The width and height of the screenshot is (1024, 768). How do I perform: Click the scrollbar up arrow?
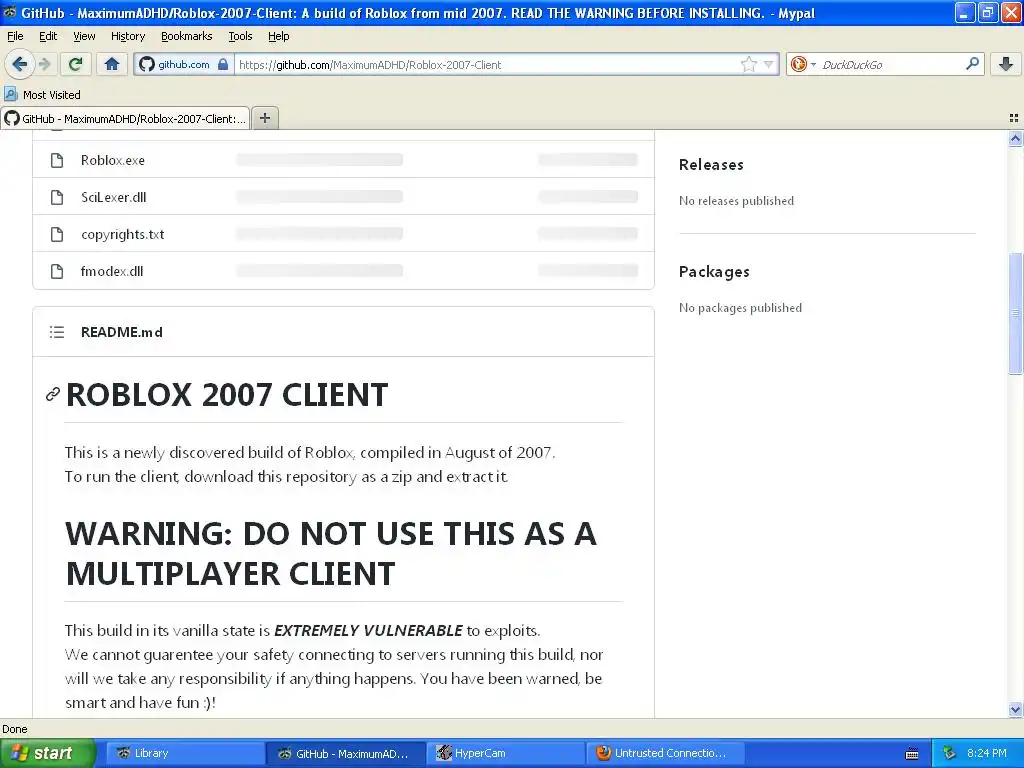point(1015,138)
